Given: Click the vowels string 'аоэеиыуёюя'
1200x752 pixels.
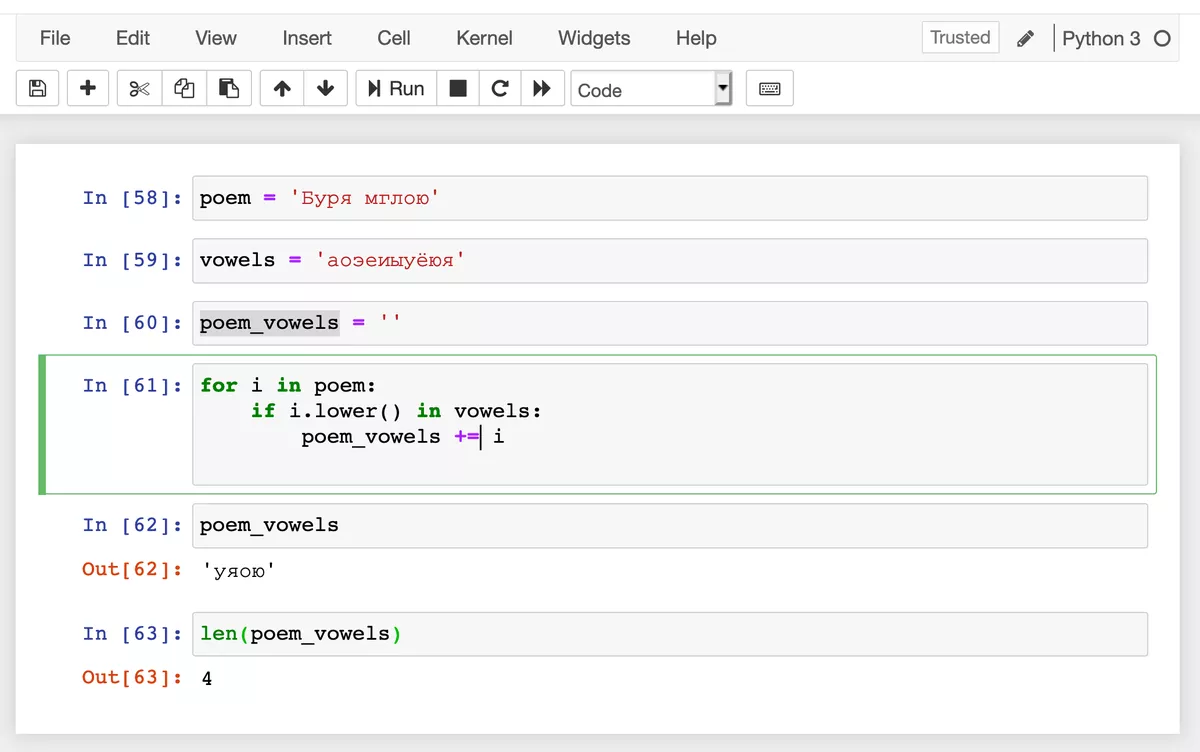Looking at the screenshot, I should coord(390,260).
